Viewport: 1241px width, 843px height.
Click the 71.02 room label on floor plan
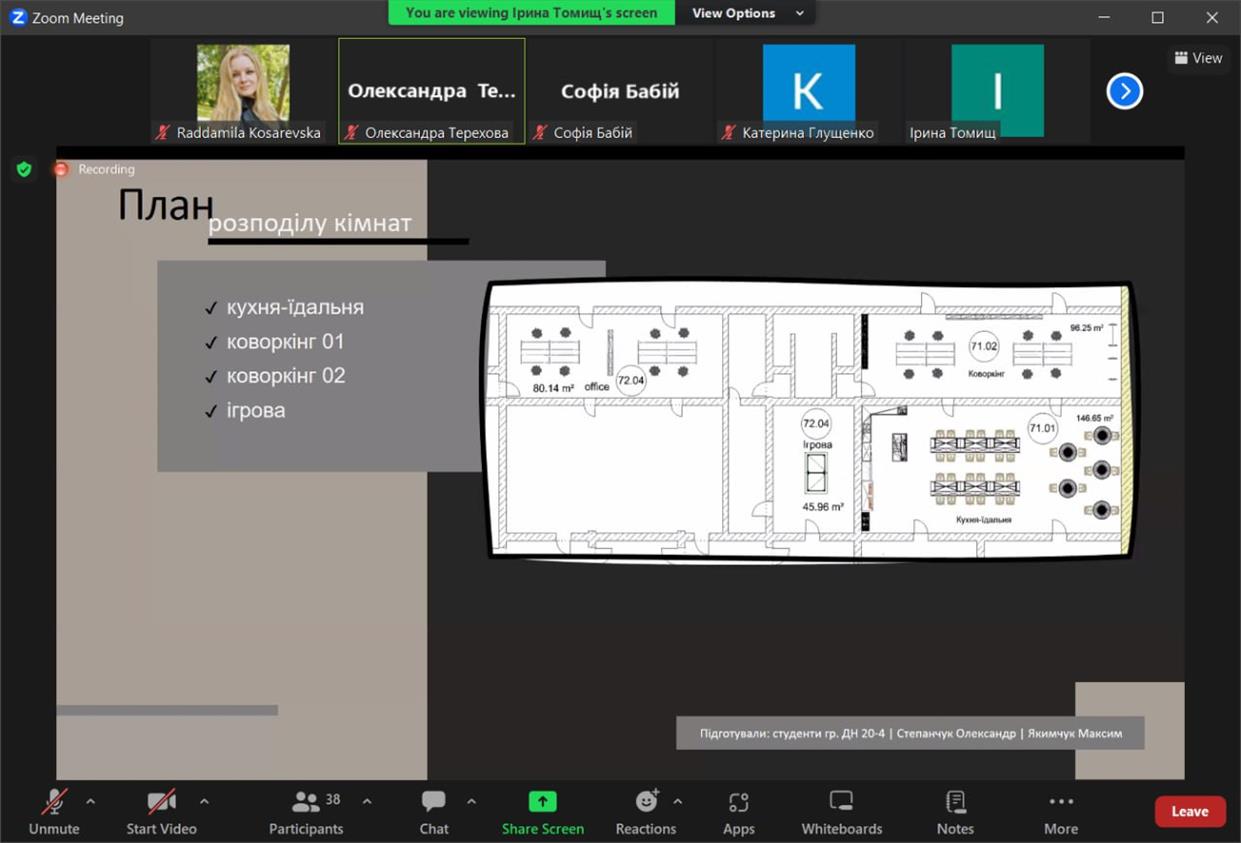click(984, 347)
